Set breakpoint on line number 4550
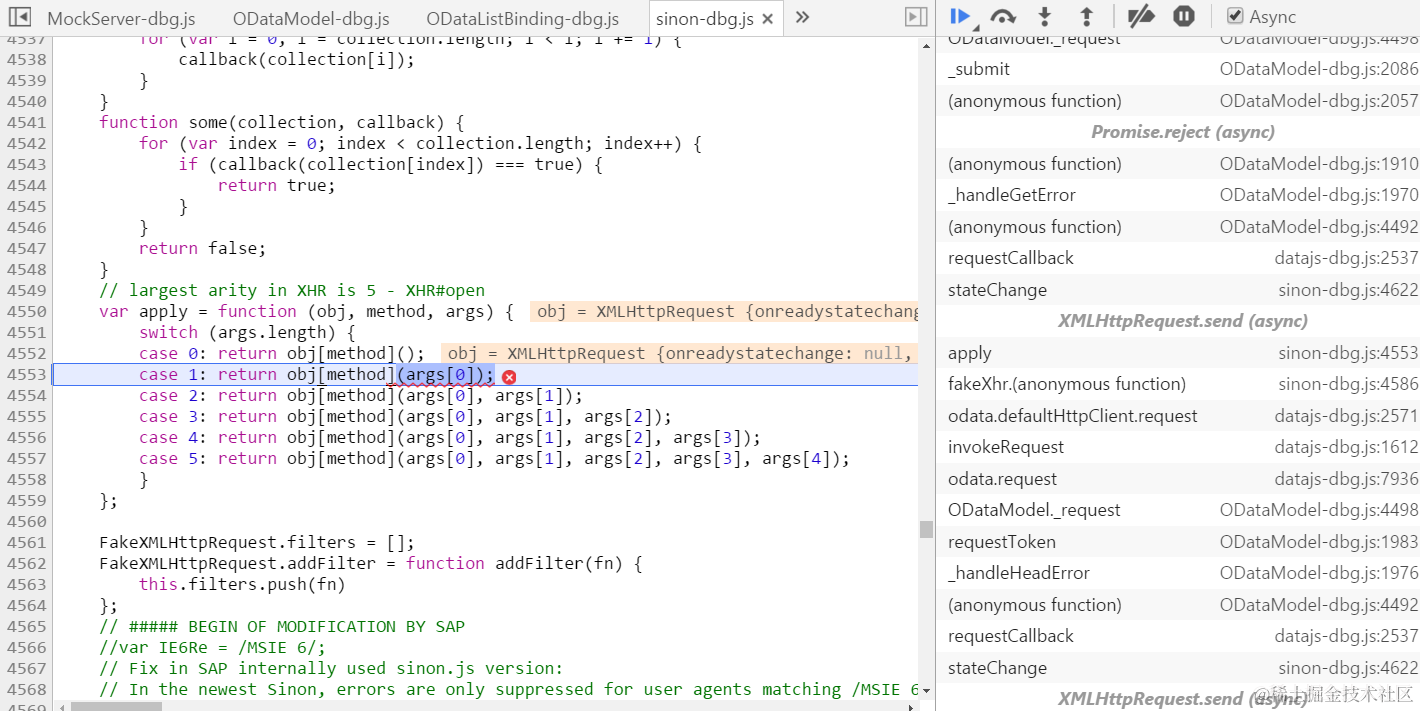Viewport: 1420px width, 711px height. click(x=25, y=311)
